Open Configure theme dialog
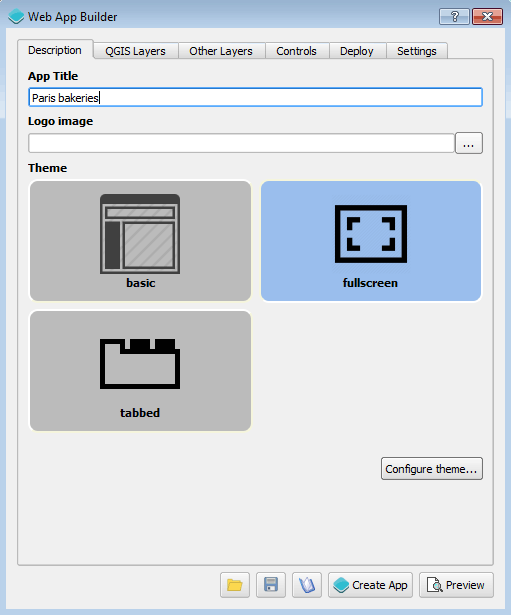This screenshot has height=615, width=511. [x=432, y=469]
